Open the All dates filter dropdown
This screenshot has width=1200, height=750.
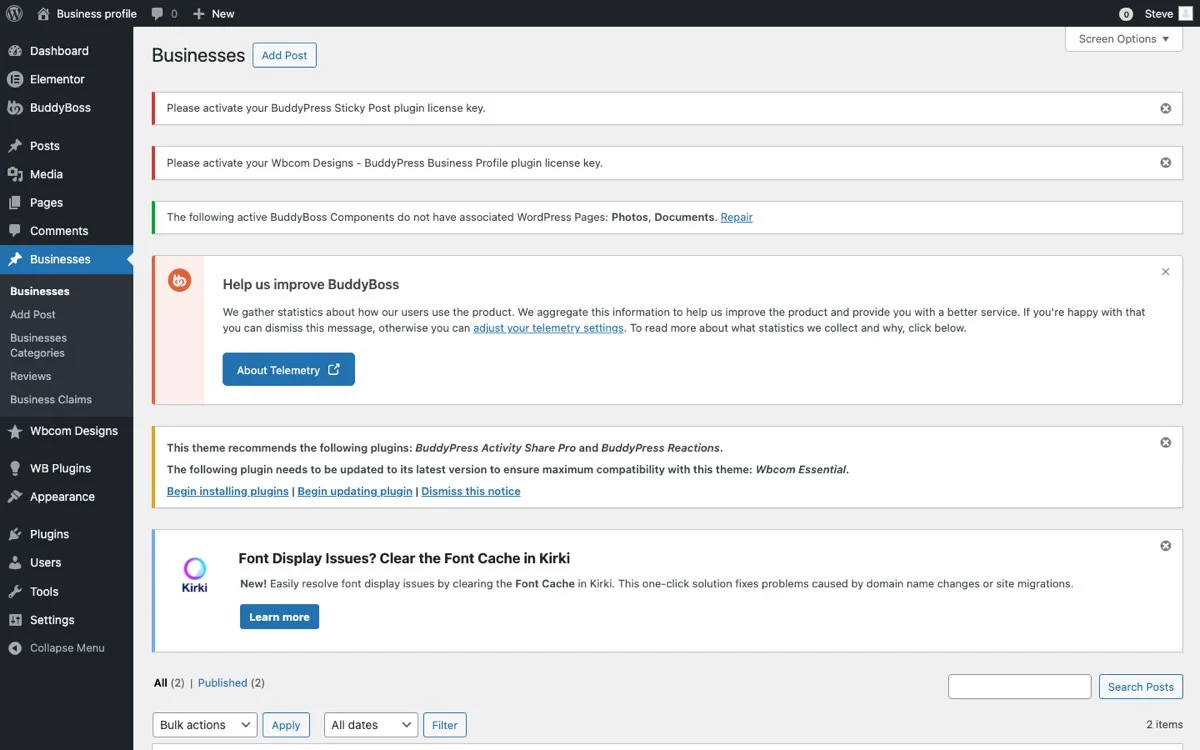tap(370, 724)
